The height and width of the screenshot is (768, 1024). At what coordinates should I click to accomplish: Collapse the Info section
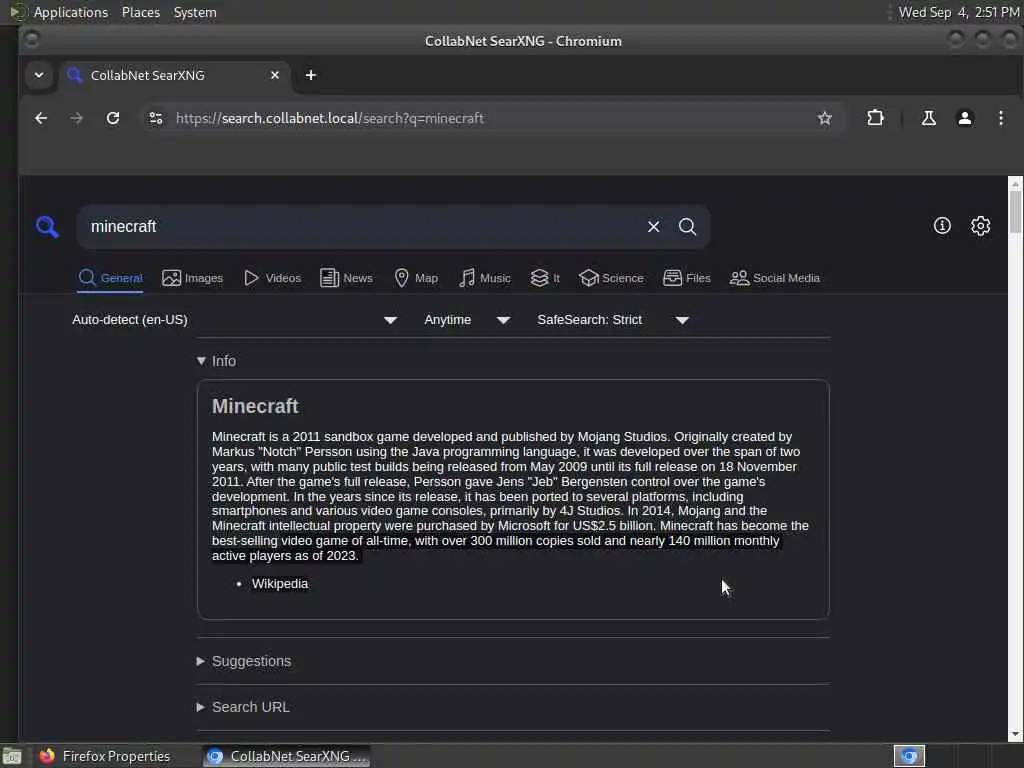tap(216, 361)
